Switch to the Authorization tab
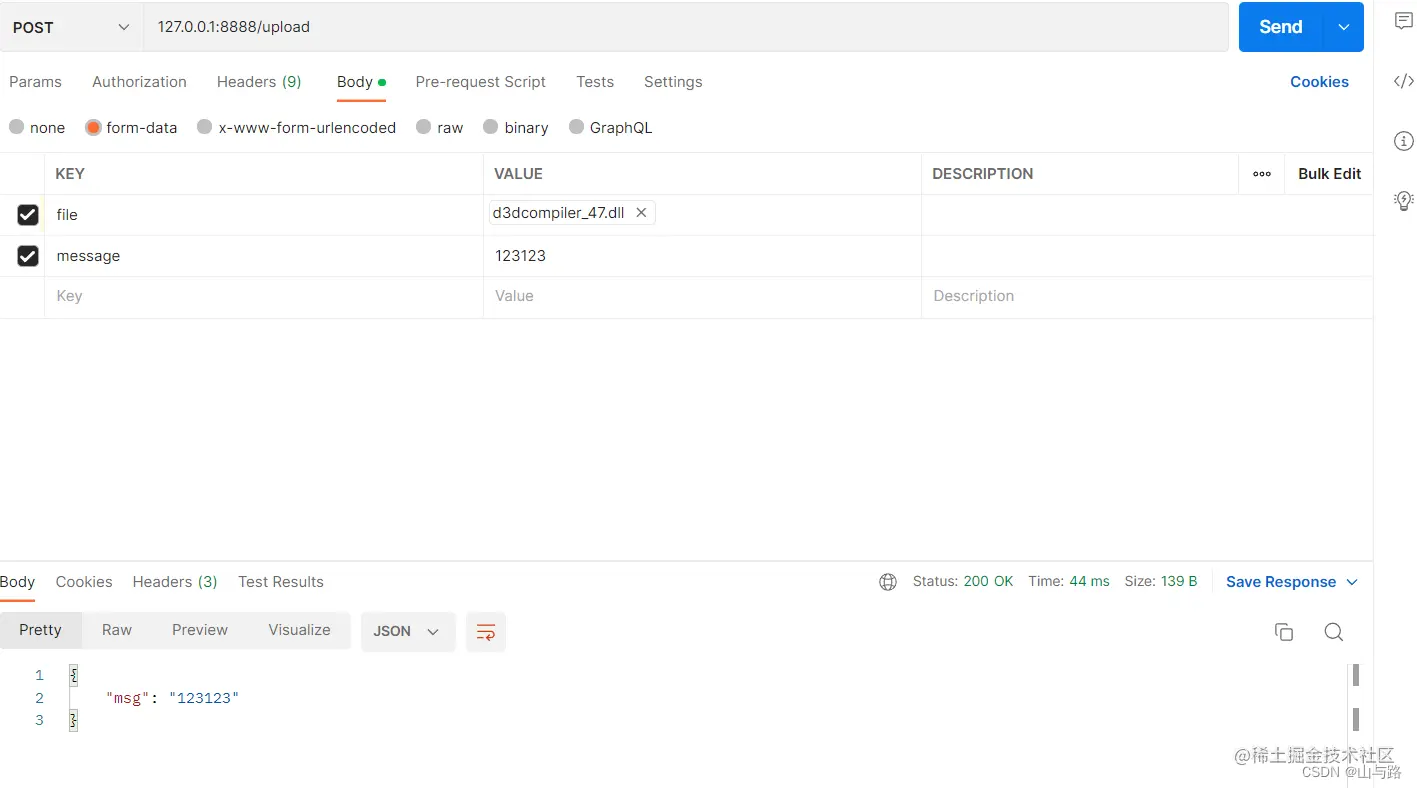Viewport: 1417px width, 788px height. 139,82
